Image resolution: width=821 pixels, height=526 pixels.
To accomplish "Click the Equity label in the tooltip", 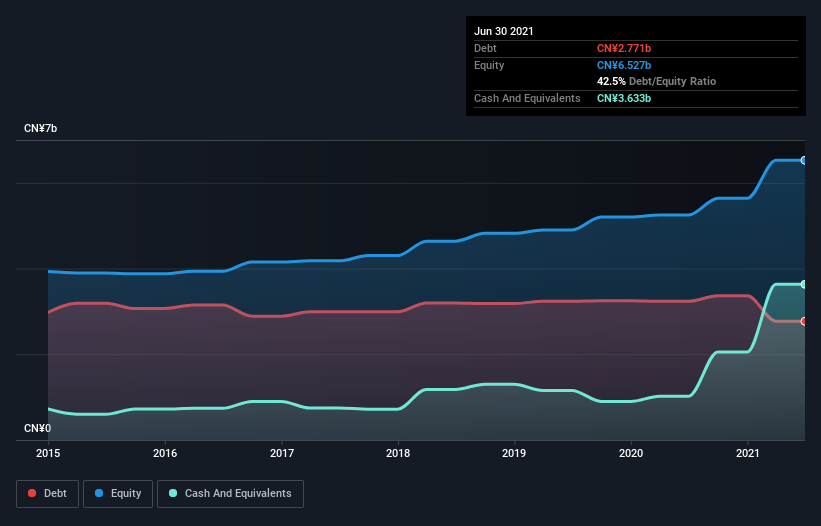I will pos(489,65).
